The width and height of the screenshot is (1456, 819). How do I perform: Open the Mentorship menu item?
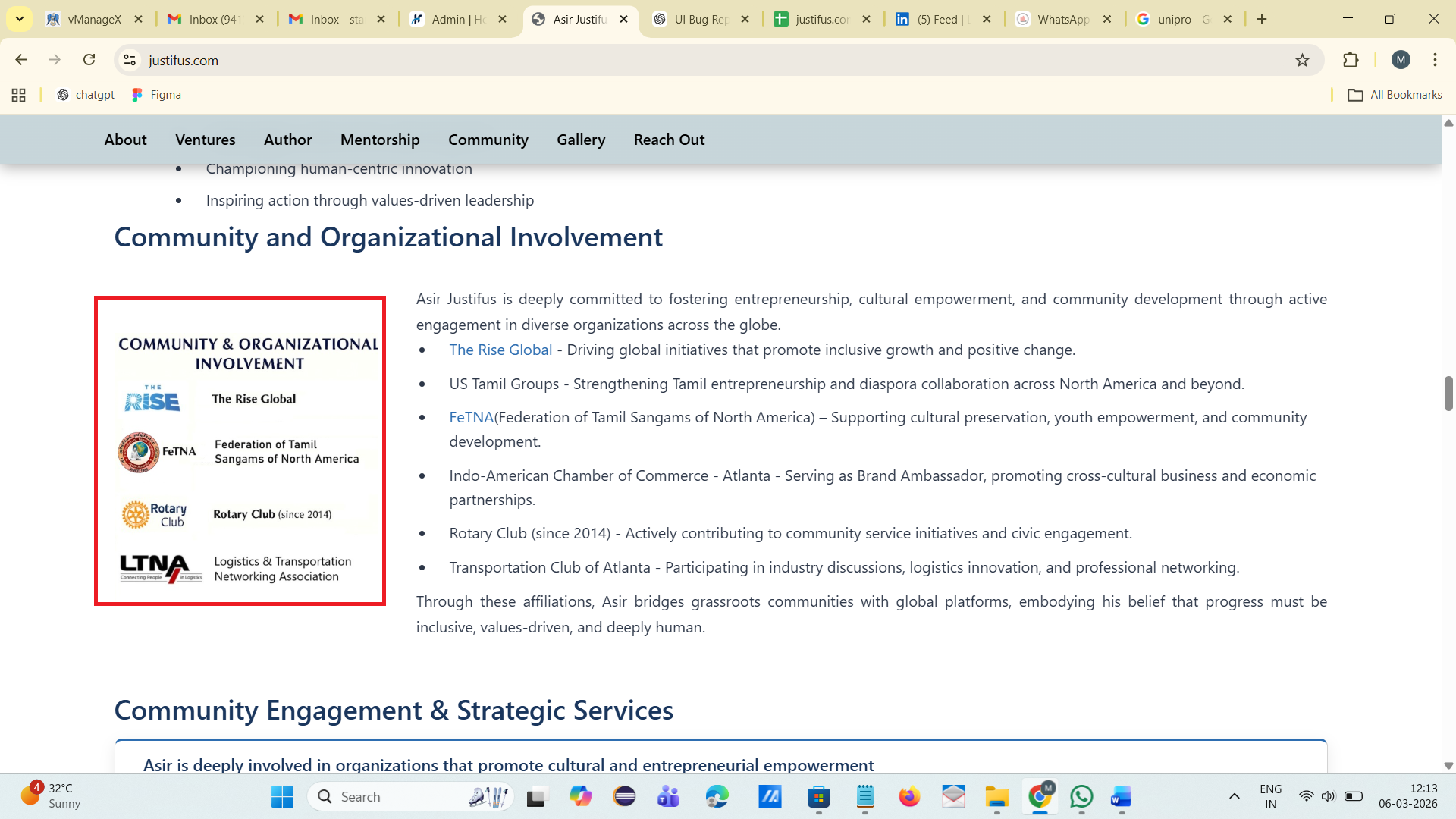[379, 140]
